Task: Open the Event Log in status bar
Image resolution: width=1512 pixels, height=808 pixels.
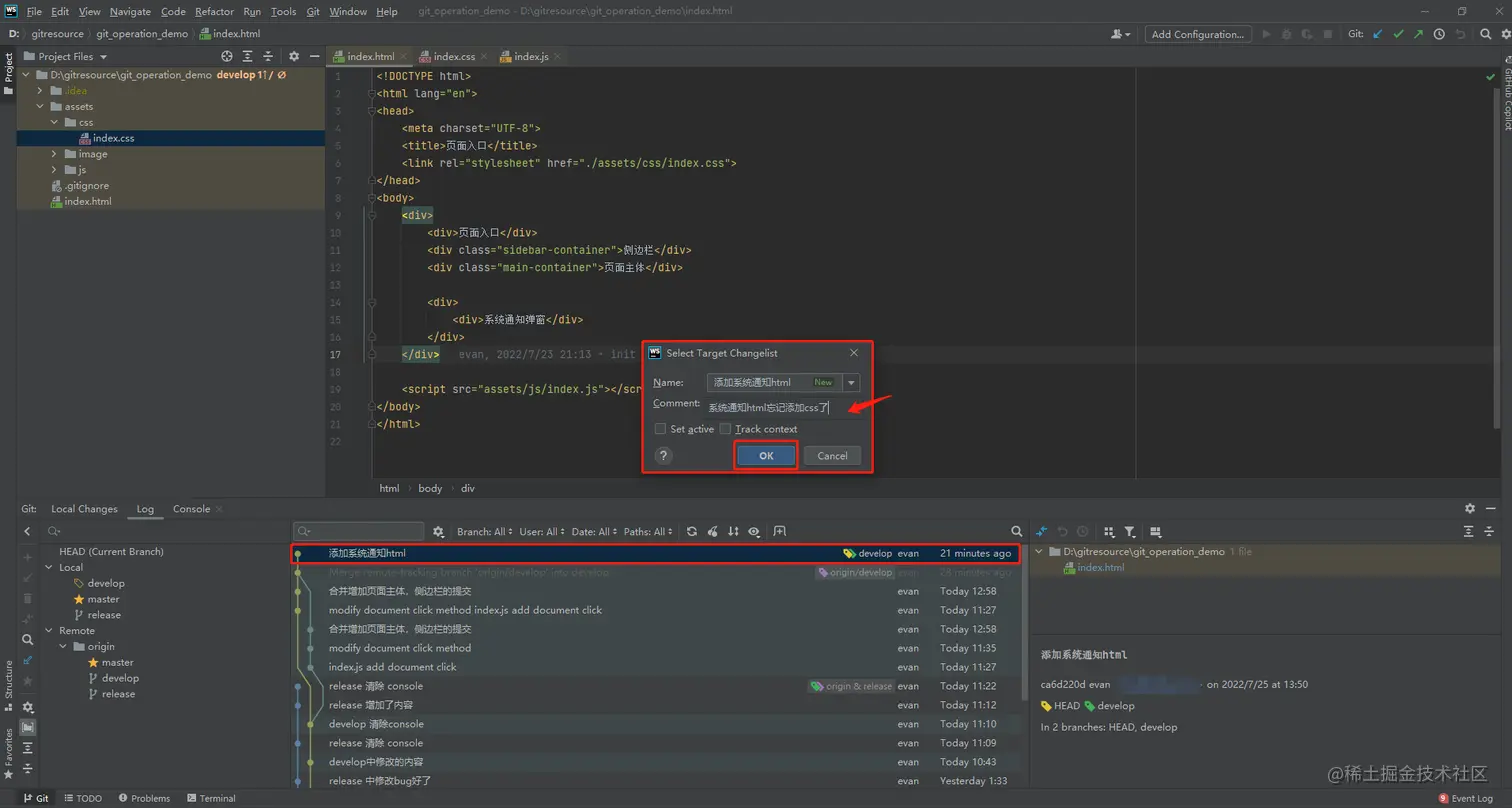Action: 1465,798
